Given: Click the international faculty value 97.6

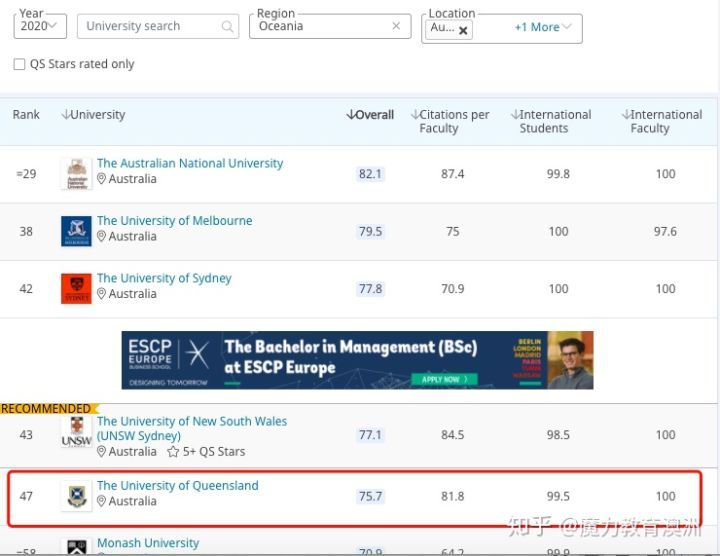Looking at the screenshot, I should click(x=665, y=231).
